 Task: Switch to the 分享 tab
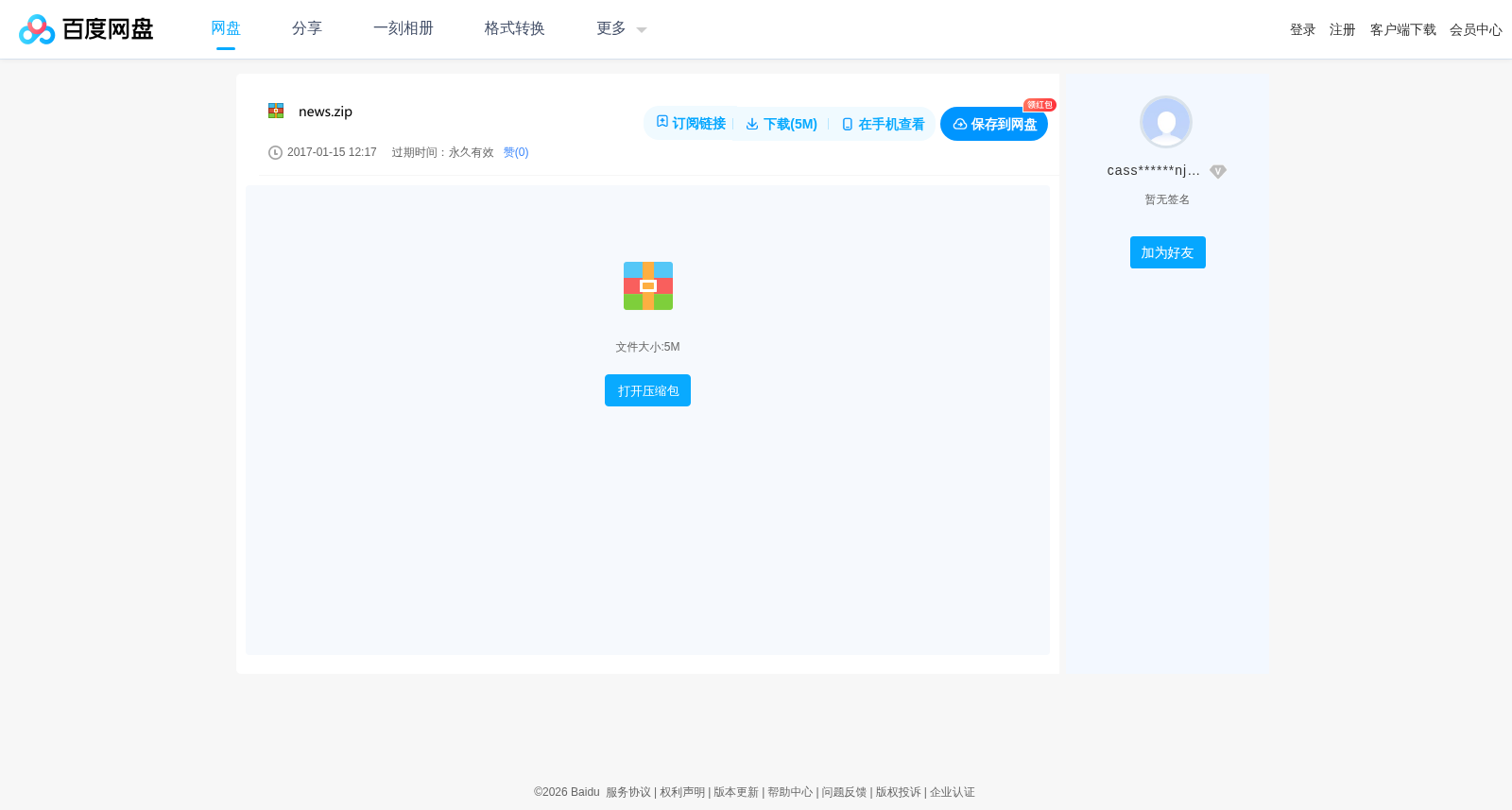pyautogui.click(x=307, y=28)
